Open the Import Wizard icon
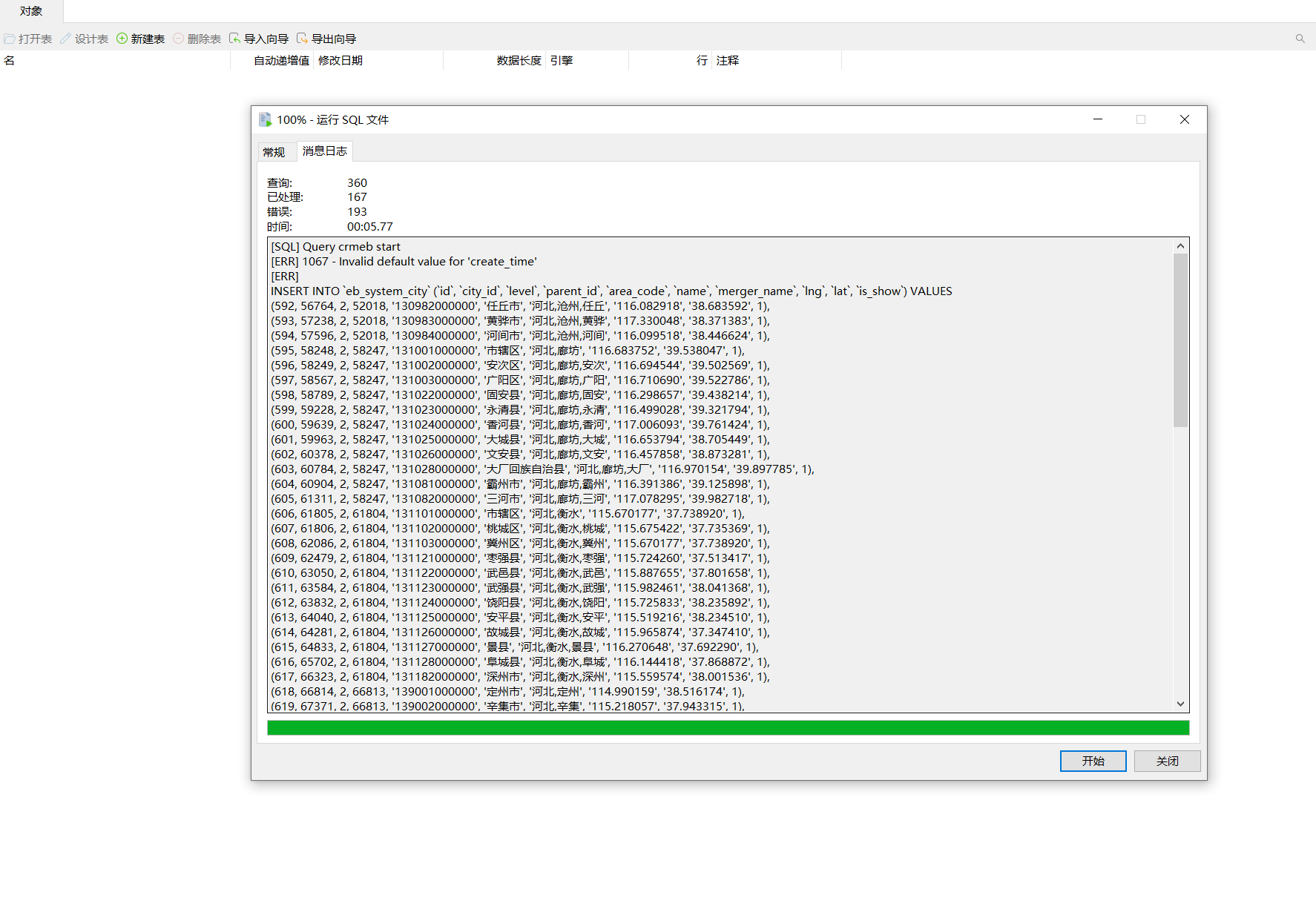This screenshot has width=1316, height=912. point(235,39)
